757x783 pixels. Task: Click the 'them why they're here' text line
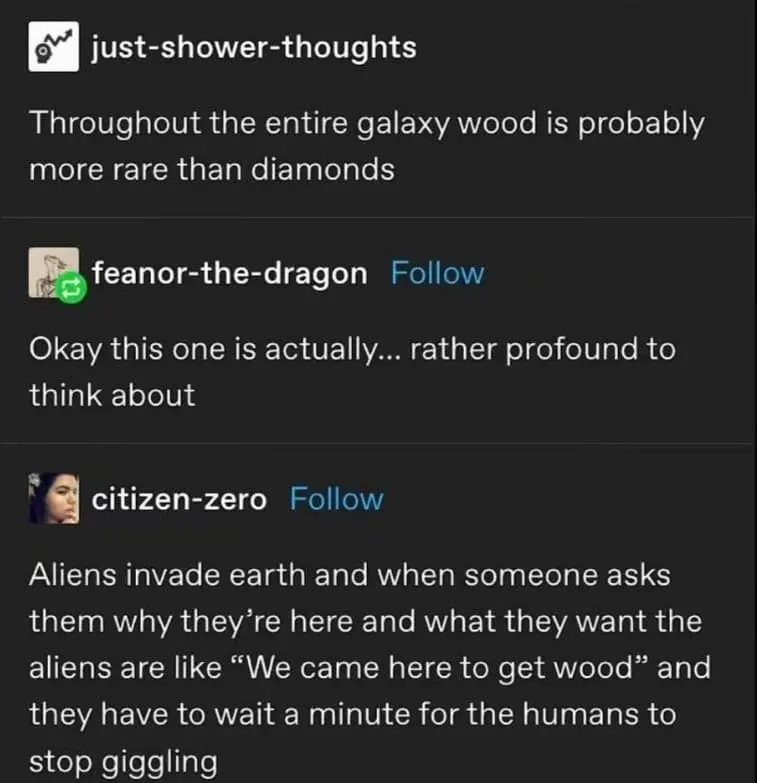tap(366, 622)
